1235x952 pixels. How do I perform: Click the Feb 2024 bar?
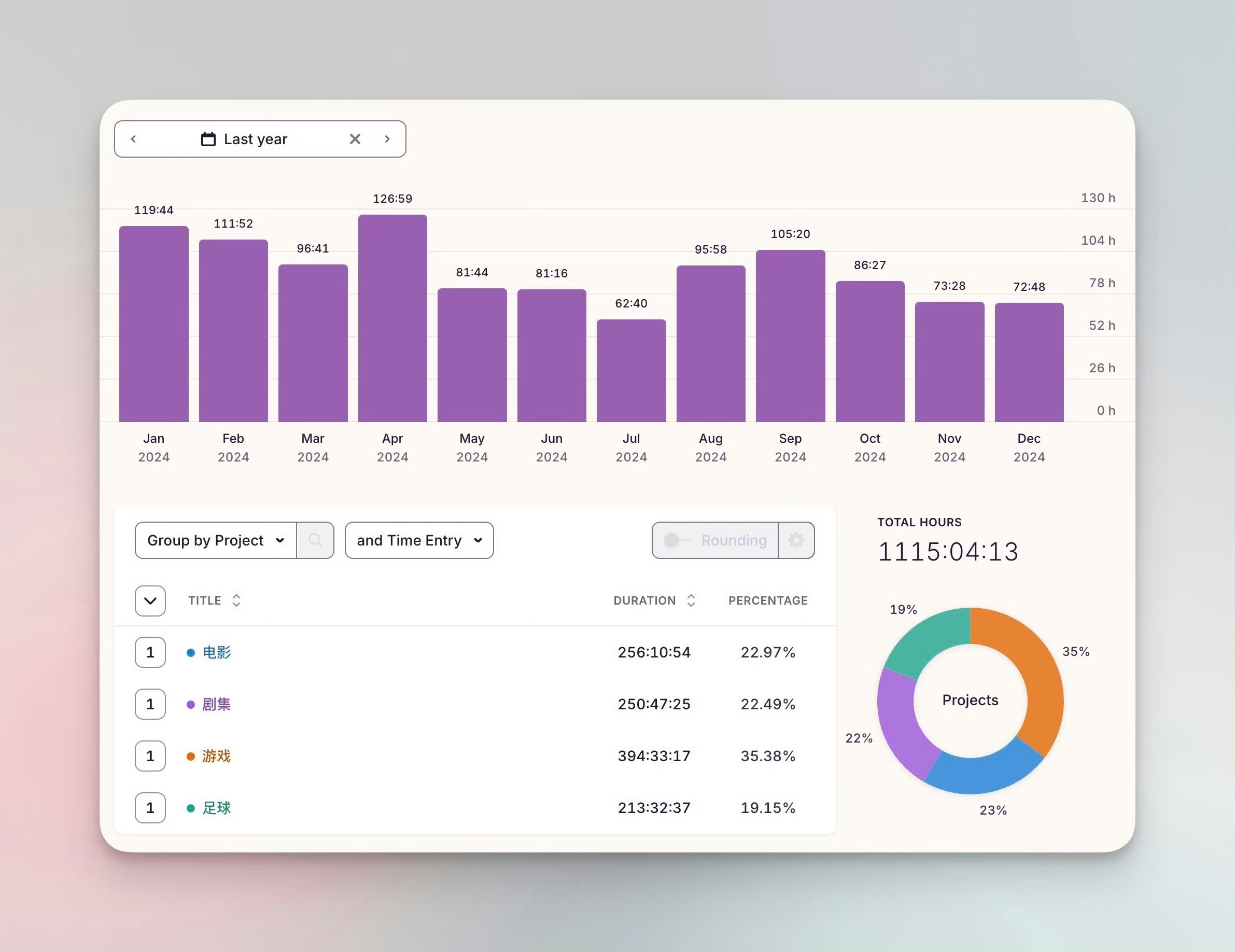pos(233,331)
